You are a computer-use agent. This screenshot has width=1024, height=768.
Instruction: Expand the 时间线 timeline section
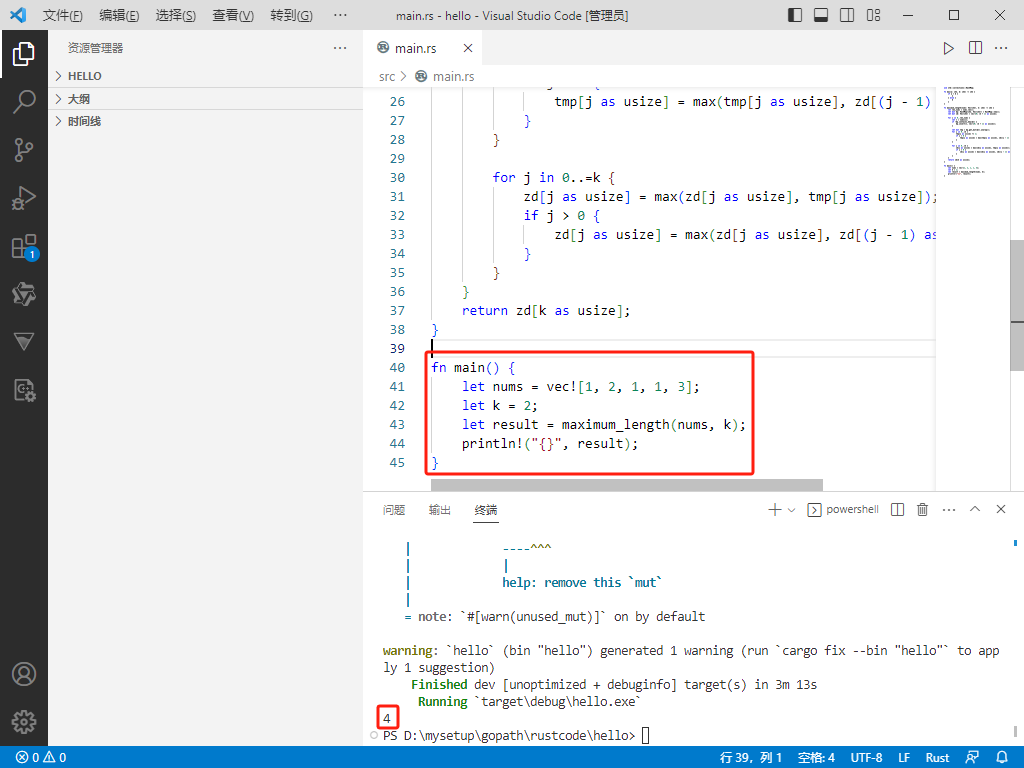point(206,121)
